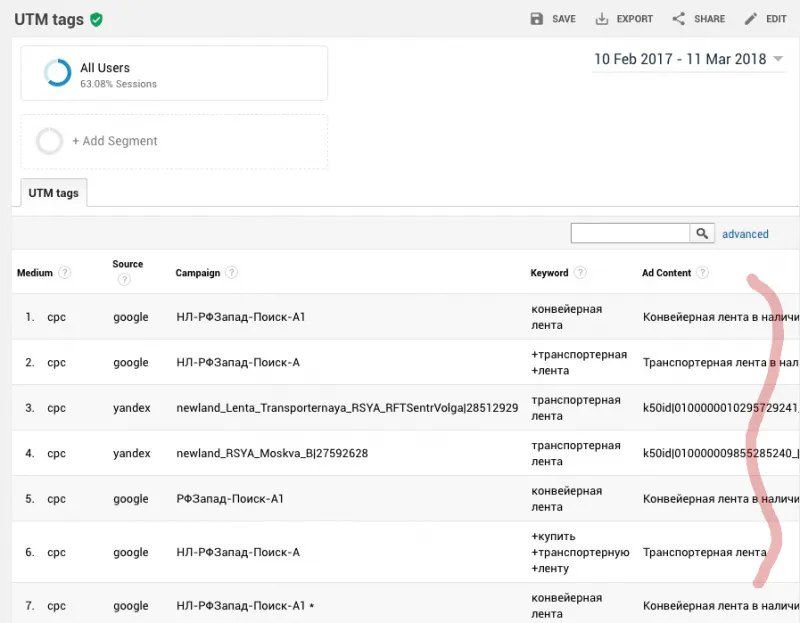The image size is (800, 623).
Task: Click the Save floppy disk icon
Action: tap(537, 19)
